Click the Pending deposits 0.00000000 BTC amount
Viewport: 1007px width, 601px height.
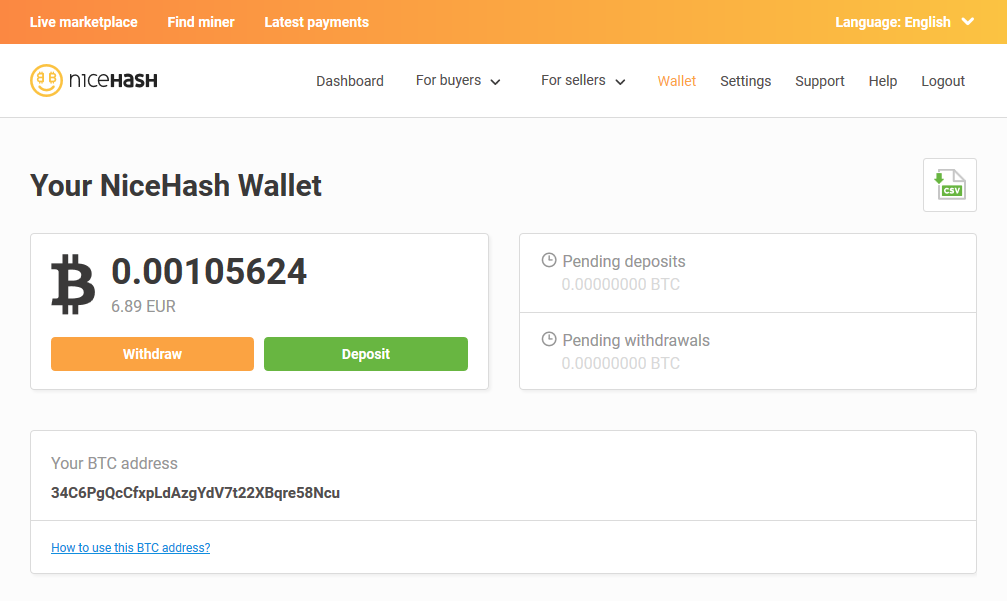point(620,284)
